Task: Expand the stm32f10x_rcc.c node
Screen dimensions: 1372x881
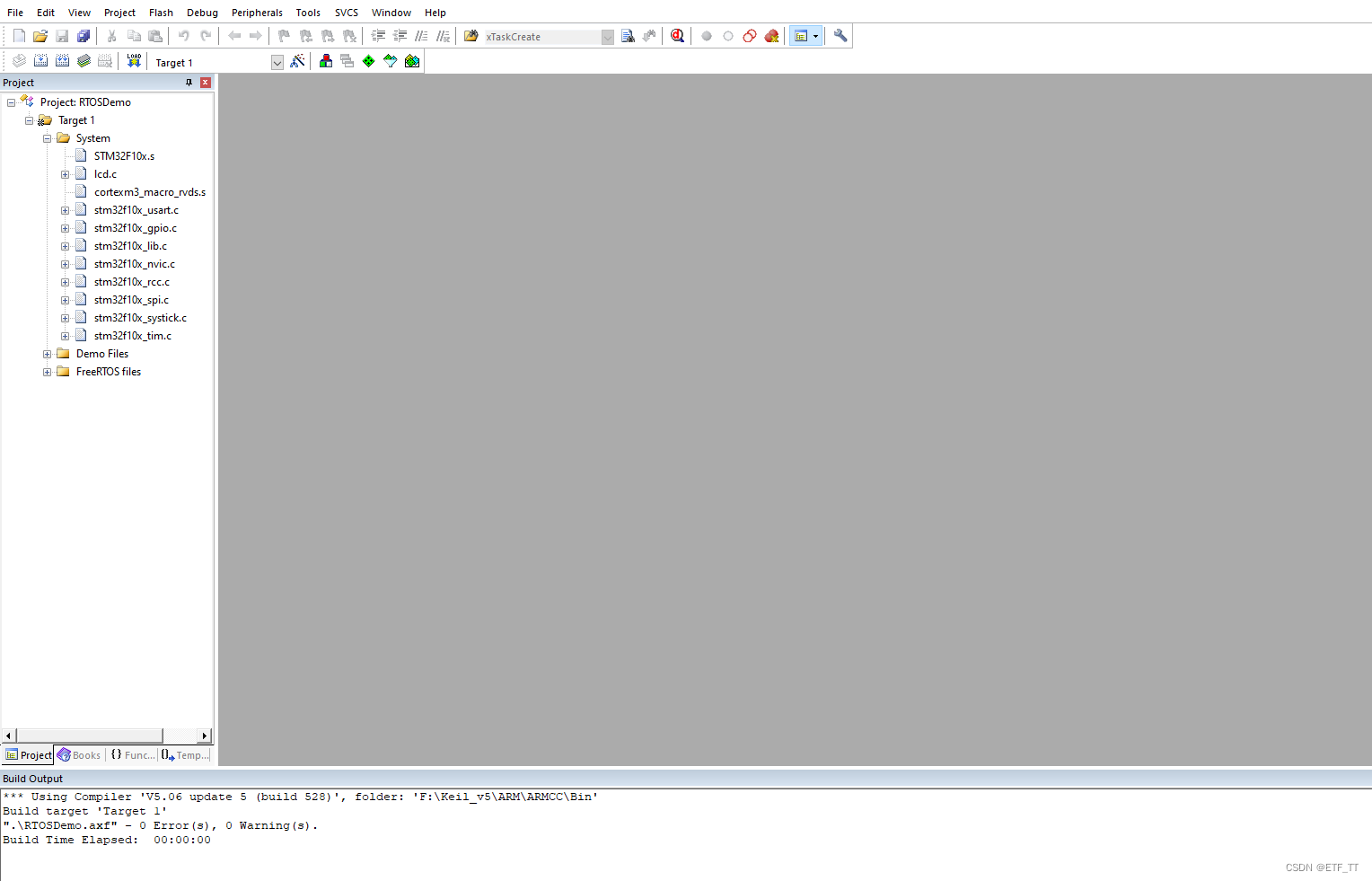Action: (65, 282)
